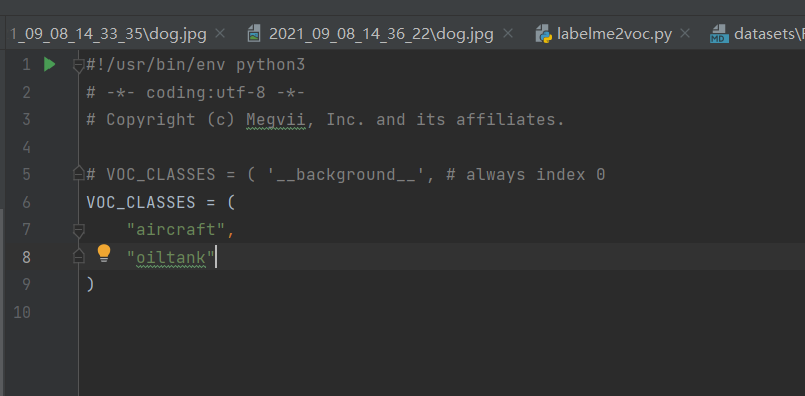The width and height of the screenshot is (805, 396).
Task: Click the '__background__' commented text
Action: click(x=347, y=175)
